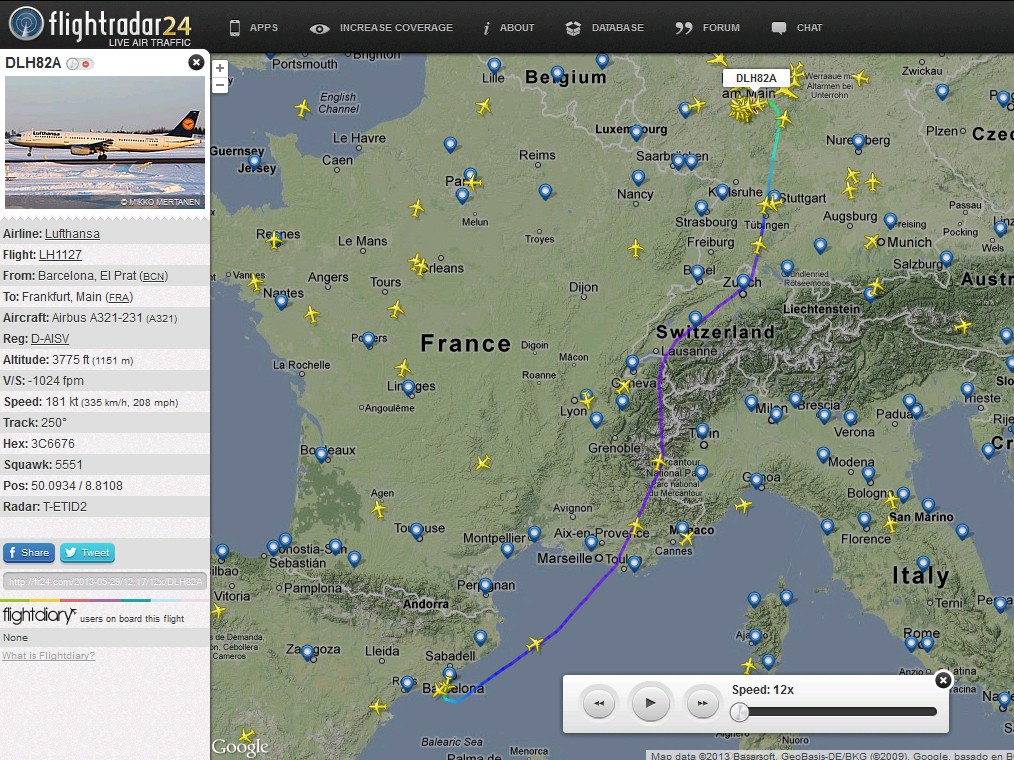This screenshot has height=760, width=1014.
Task: Select the plane over sea south of Genoa
Action: point(744,505)
